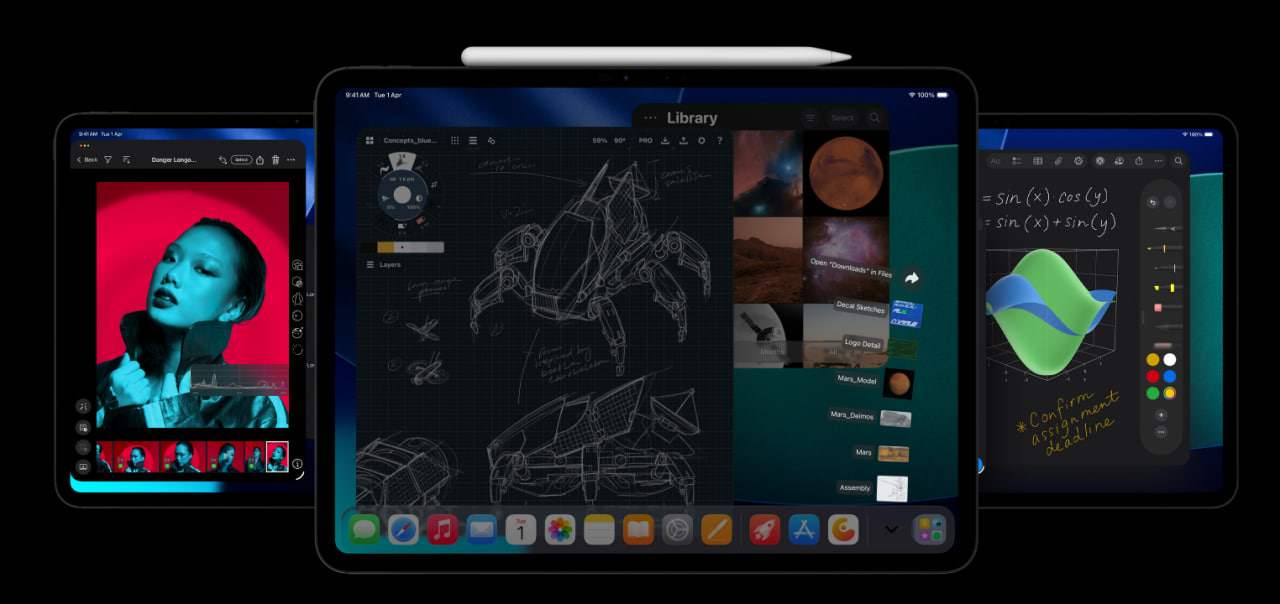
Task: Click the undo arrow in markup palette
Action: click(x=1153, y=203)
